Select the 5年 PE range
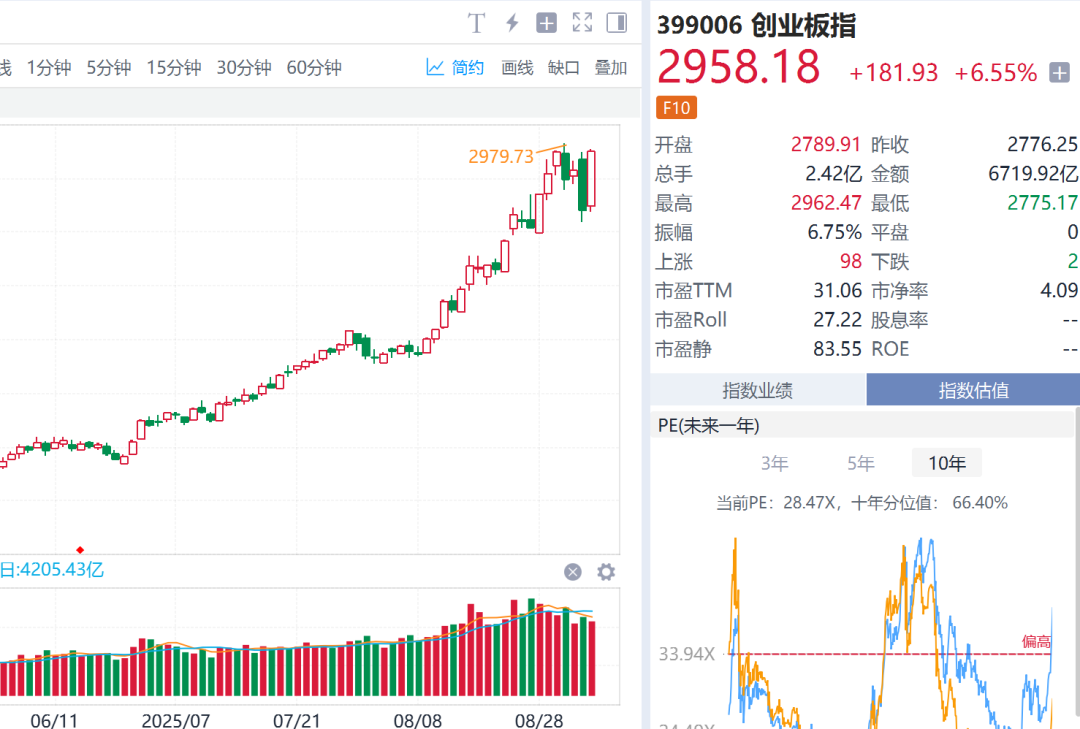Image resolution: width=1080 pixels, height=729 pixels. coord(860,463)
